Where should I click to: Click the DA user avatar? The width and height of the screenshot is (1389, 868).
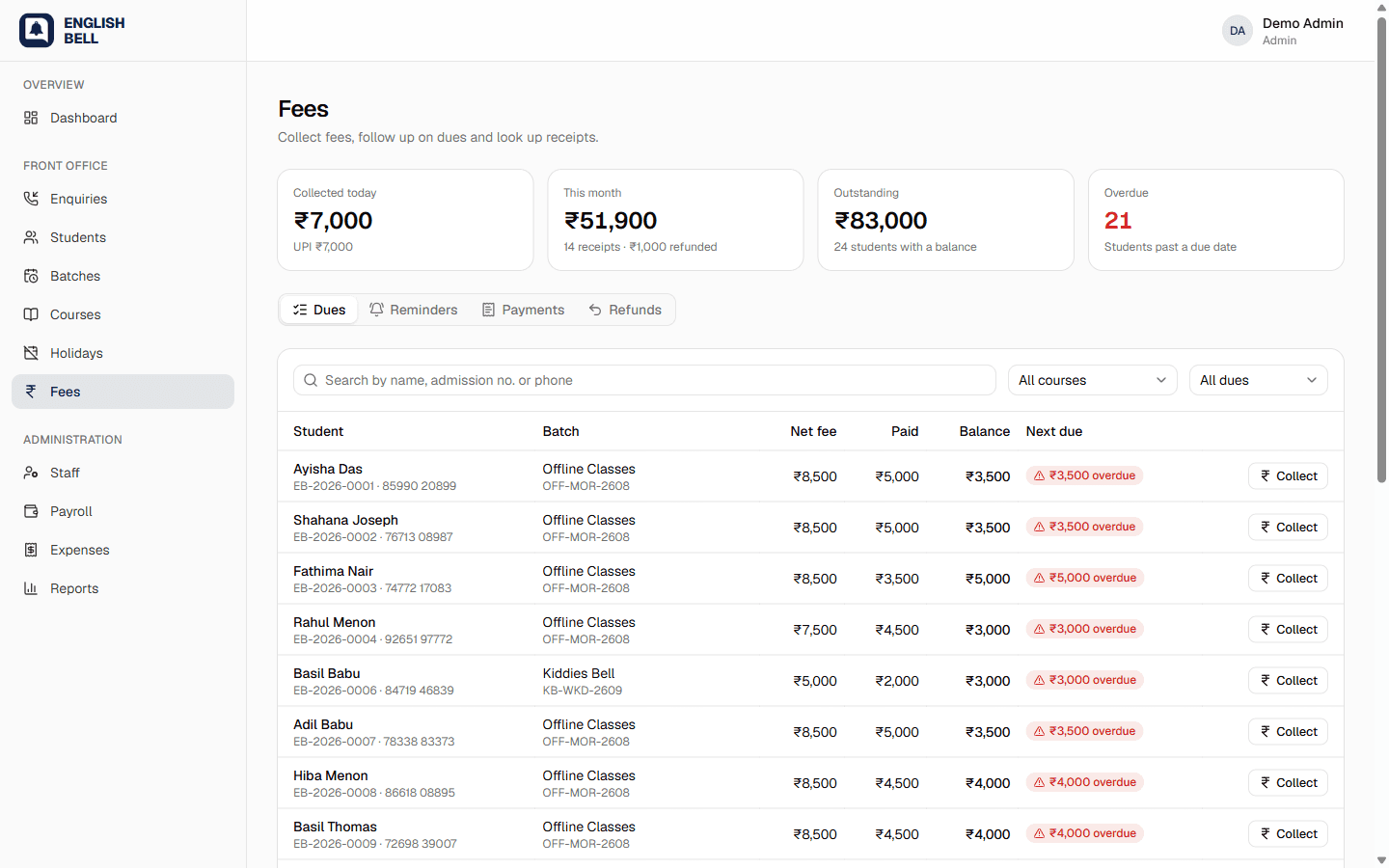point(1238,31)
